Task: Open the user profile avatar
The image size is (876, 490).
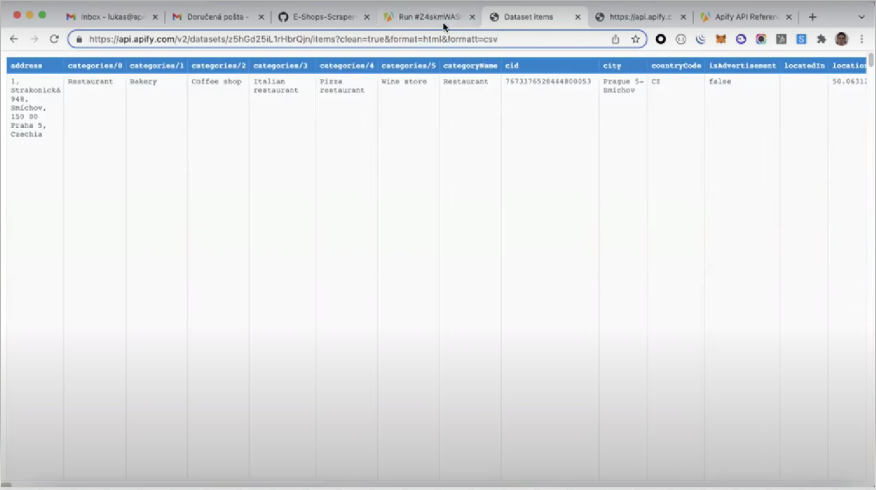Action: pyautogui.click(x=841, y=39)
